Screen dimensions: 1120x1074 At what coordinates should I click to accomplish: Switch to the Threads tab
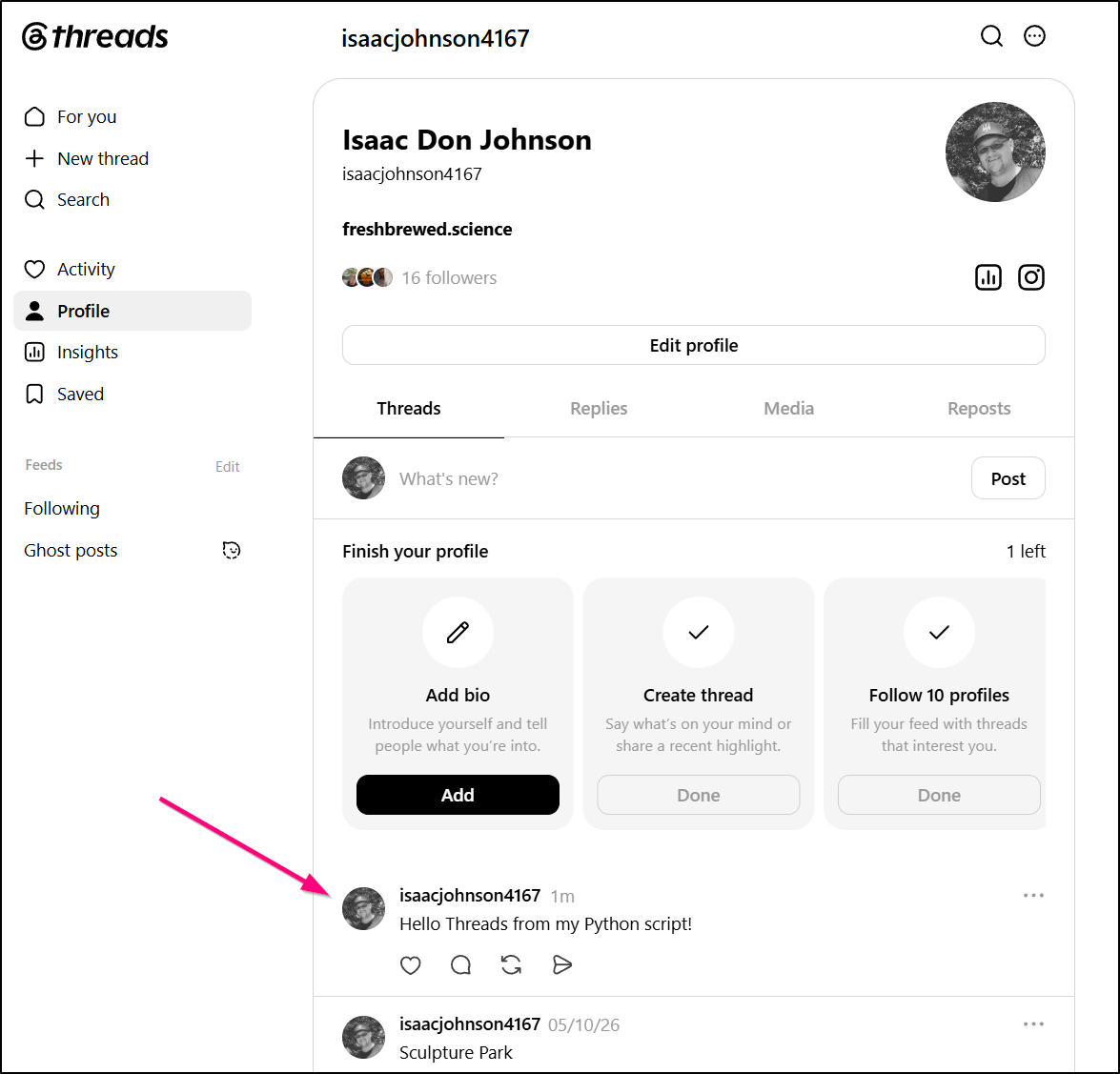pos(409,409)
